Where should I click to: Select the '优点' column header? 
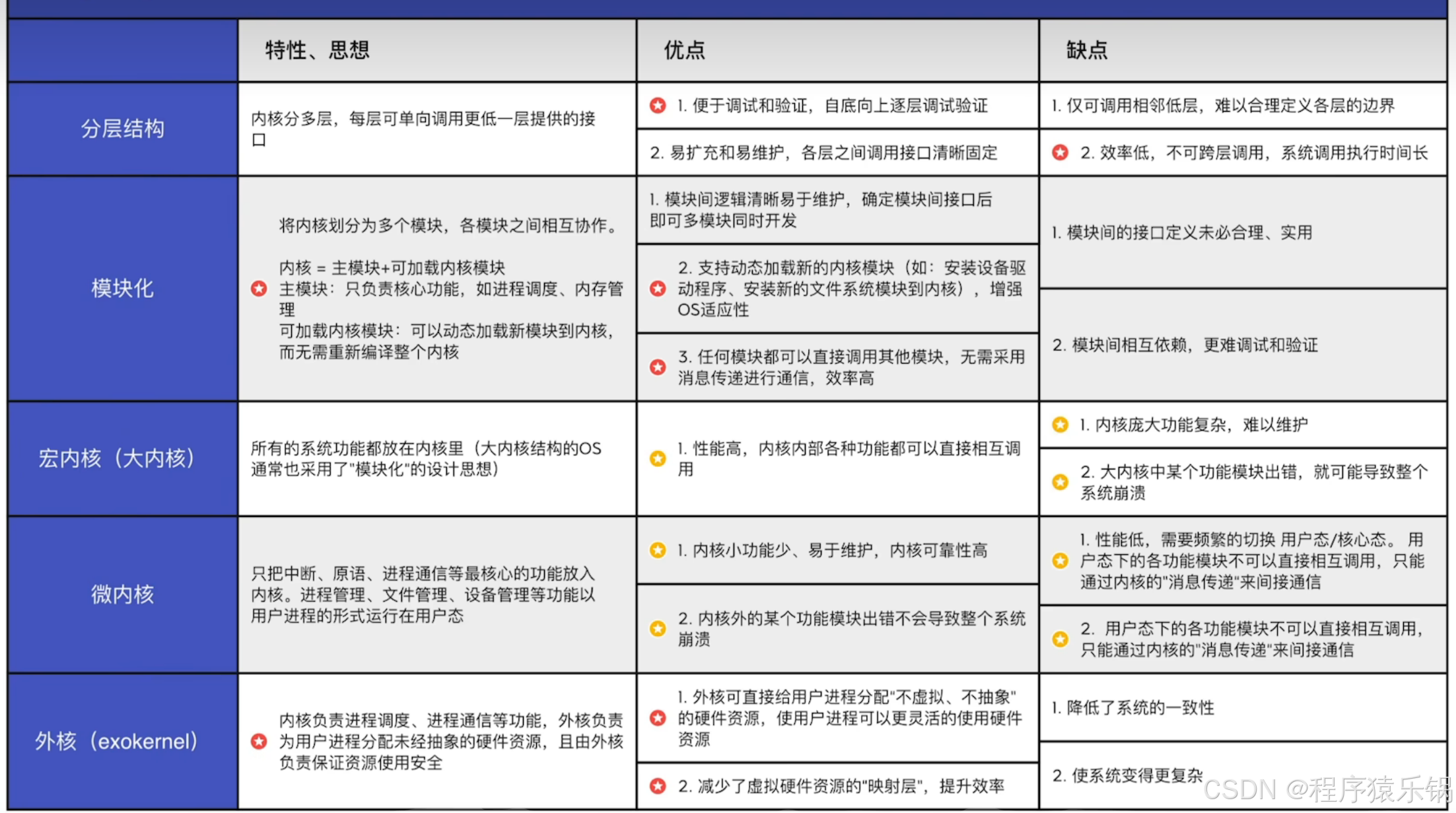pyautogui.click(x=837, y=50)
